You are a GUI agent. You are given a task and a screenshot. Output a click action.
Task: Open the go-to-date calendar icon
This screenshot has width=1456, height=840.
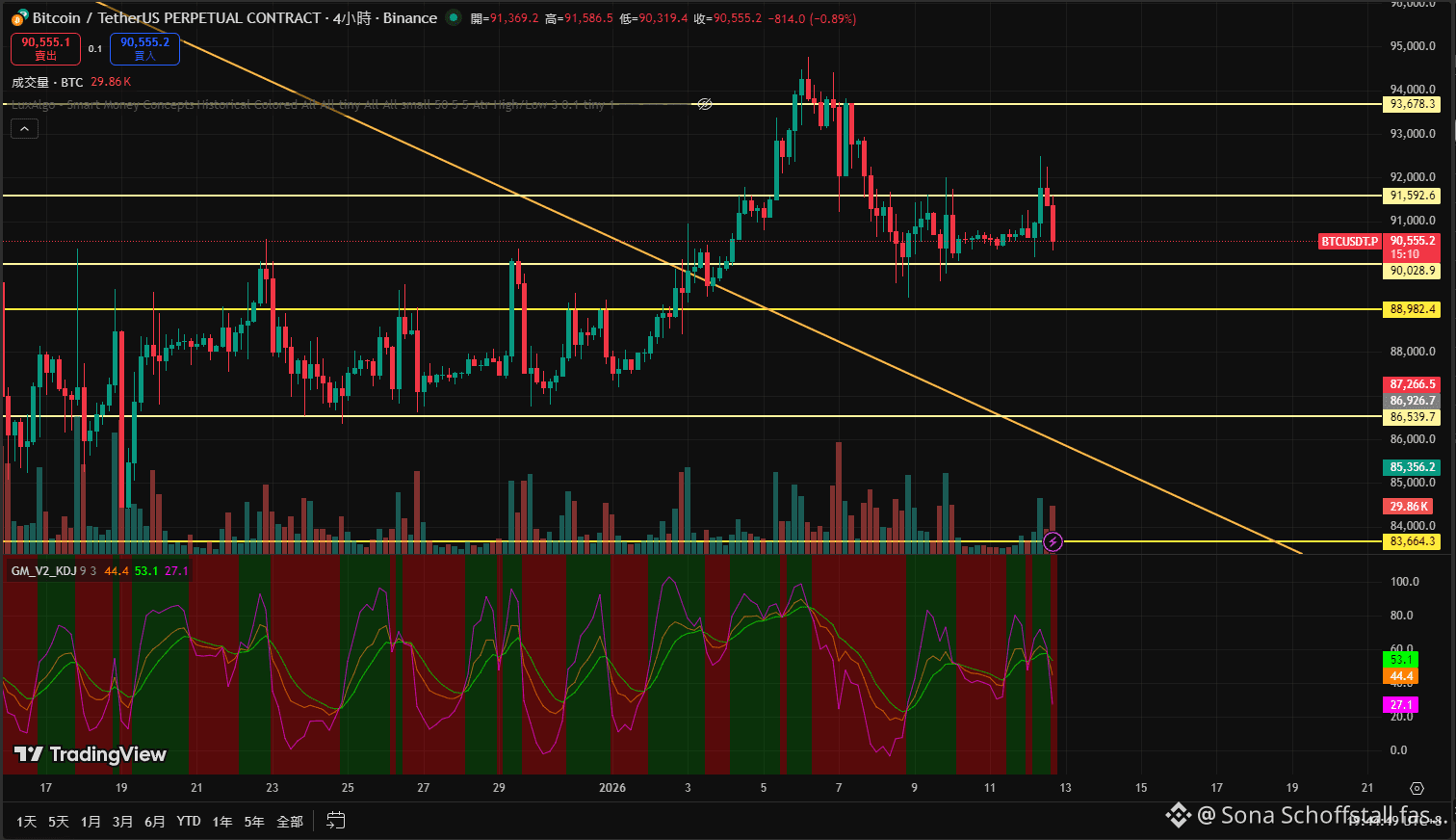[x=335, y=821]
